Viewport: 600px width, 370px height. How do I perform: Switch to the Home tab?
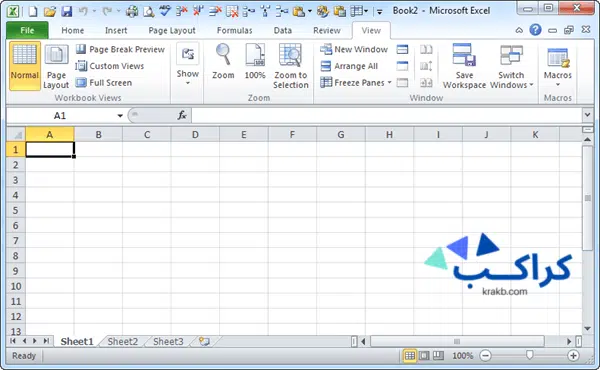point(73,30)
